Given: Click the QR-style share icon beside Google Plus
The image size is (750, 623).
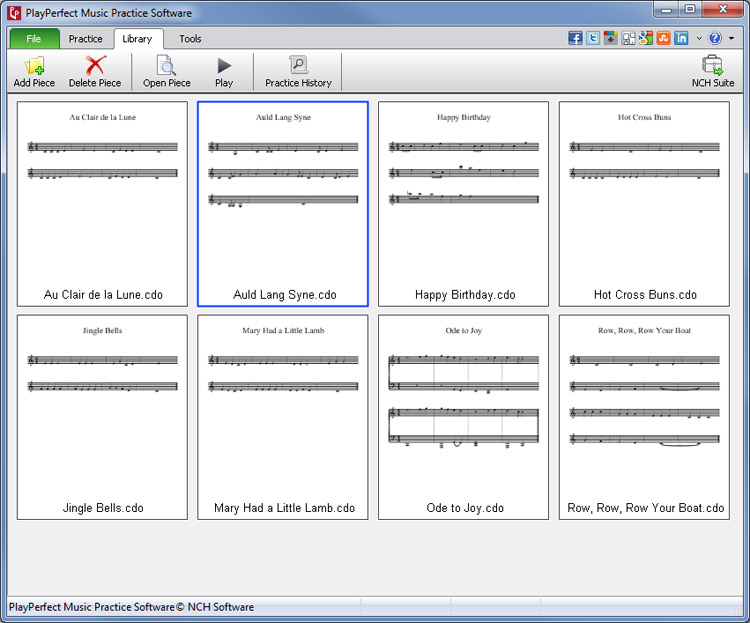Looking at the screenshot, I should click(x=628, y=38).
